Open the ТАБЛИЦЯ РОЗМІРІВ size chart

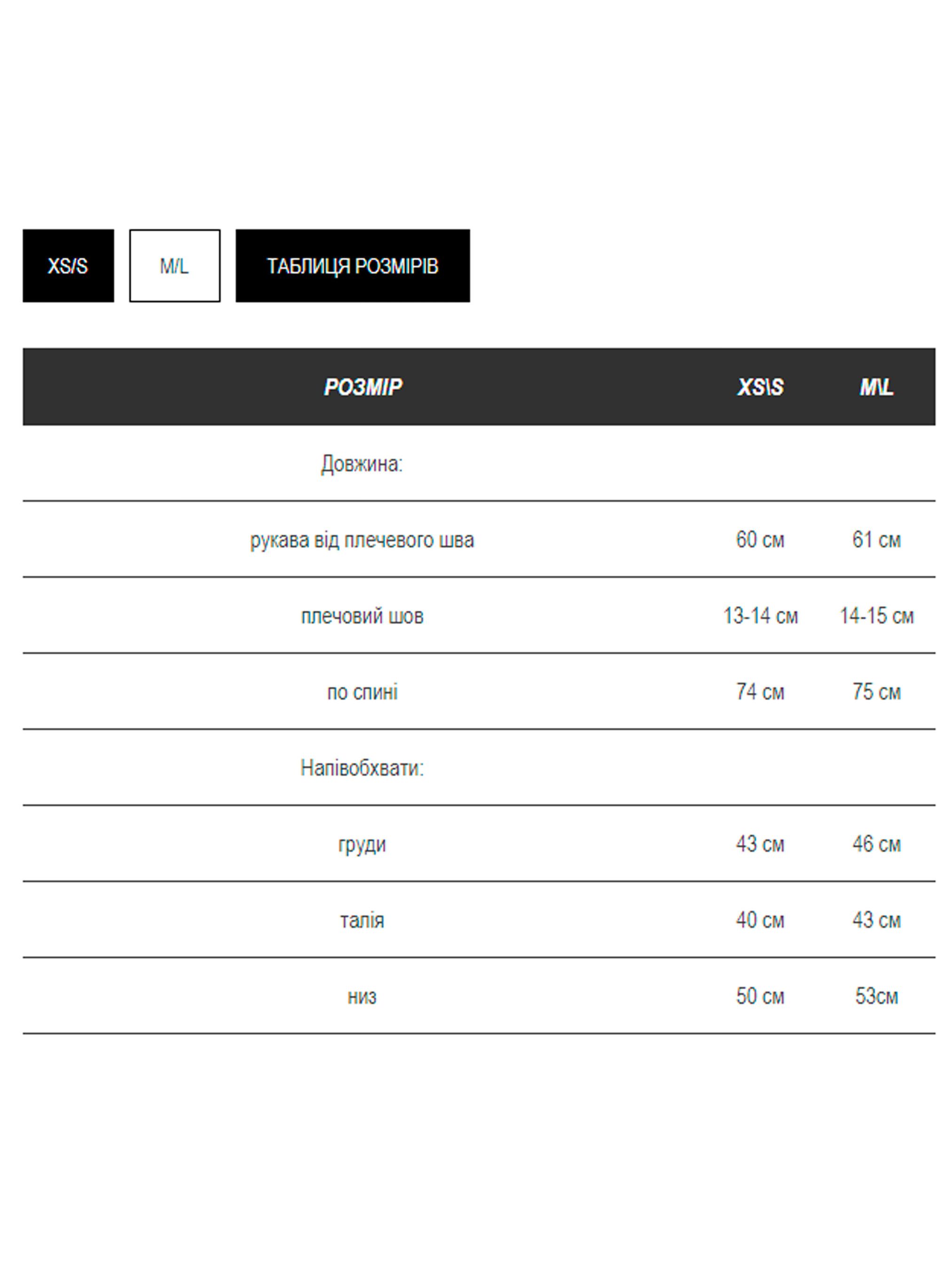click(x=352, y=266)
